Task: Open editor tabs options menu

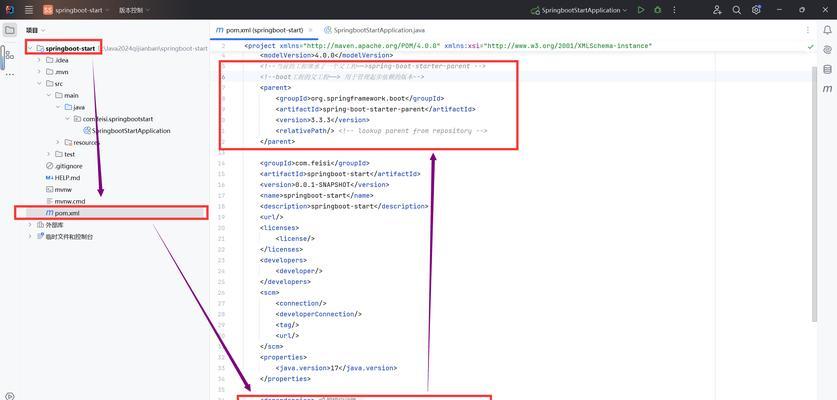Action: click(x=807, y=30)
